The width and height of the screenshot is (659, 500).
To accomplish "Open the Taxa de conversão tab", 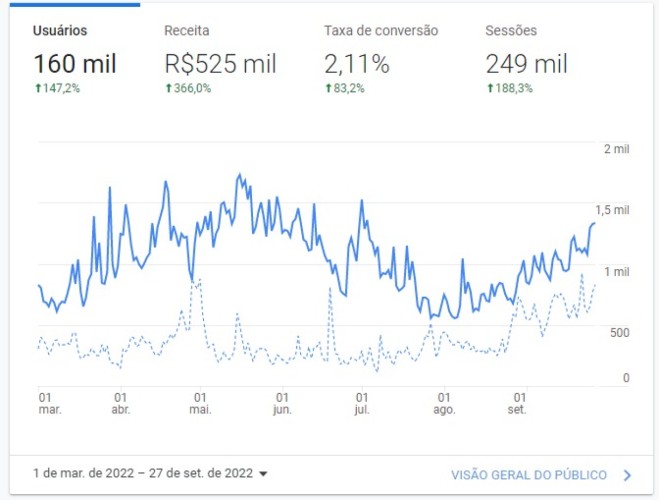I will click(x=381, y=30).
